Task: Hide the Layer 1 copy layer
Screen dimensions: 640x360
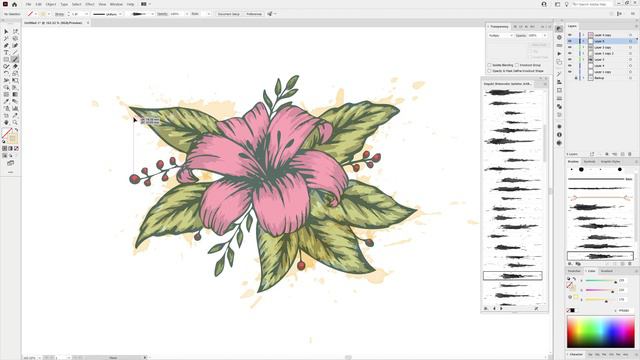Action: click(x=570, y=72)
